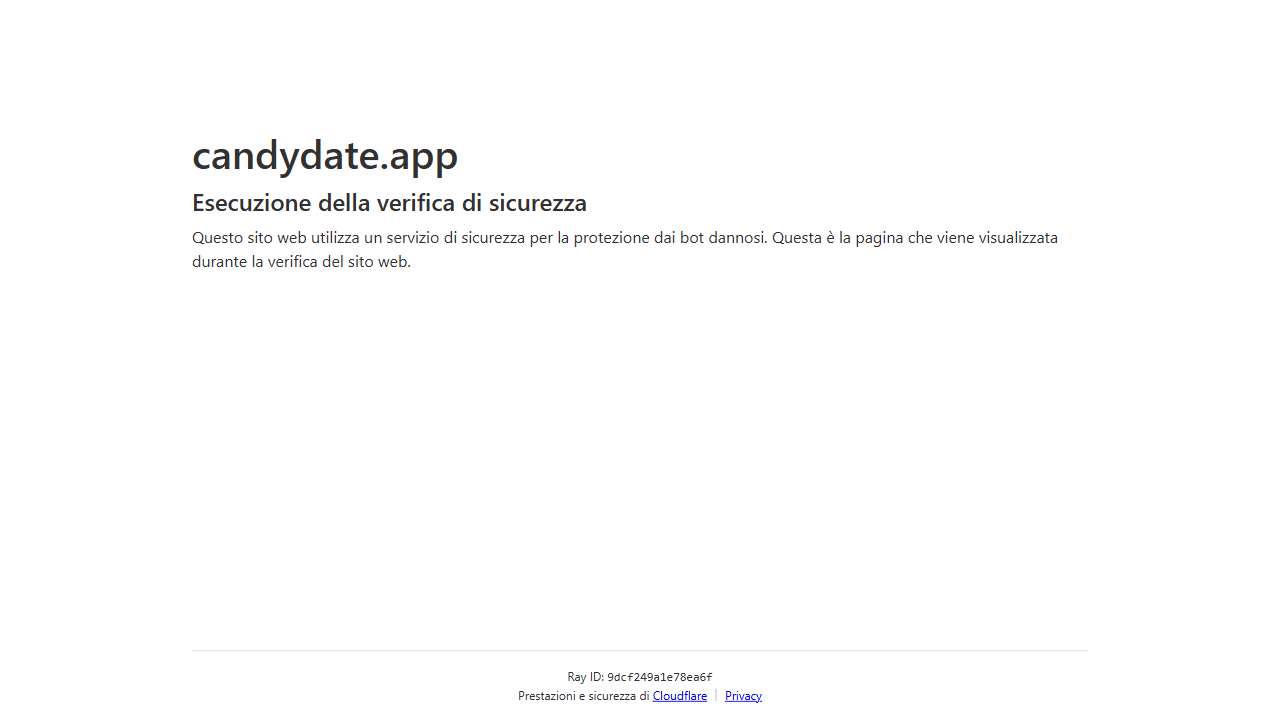
Task: Click the 'Esecuzione della verifica di sicurezza' subheading
Action: click(x=389, y=203)
